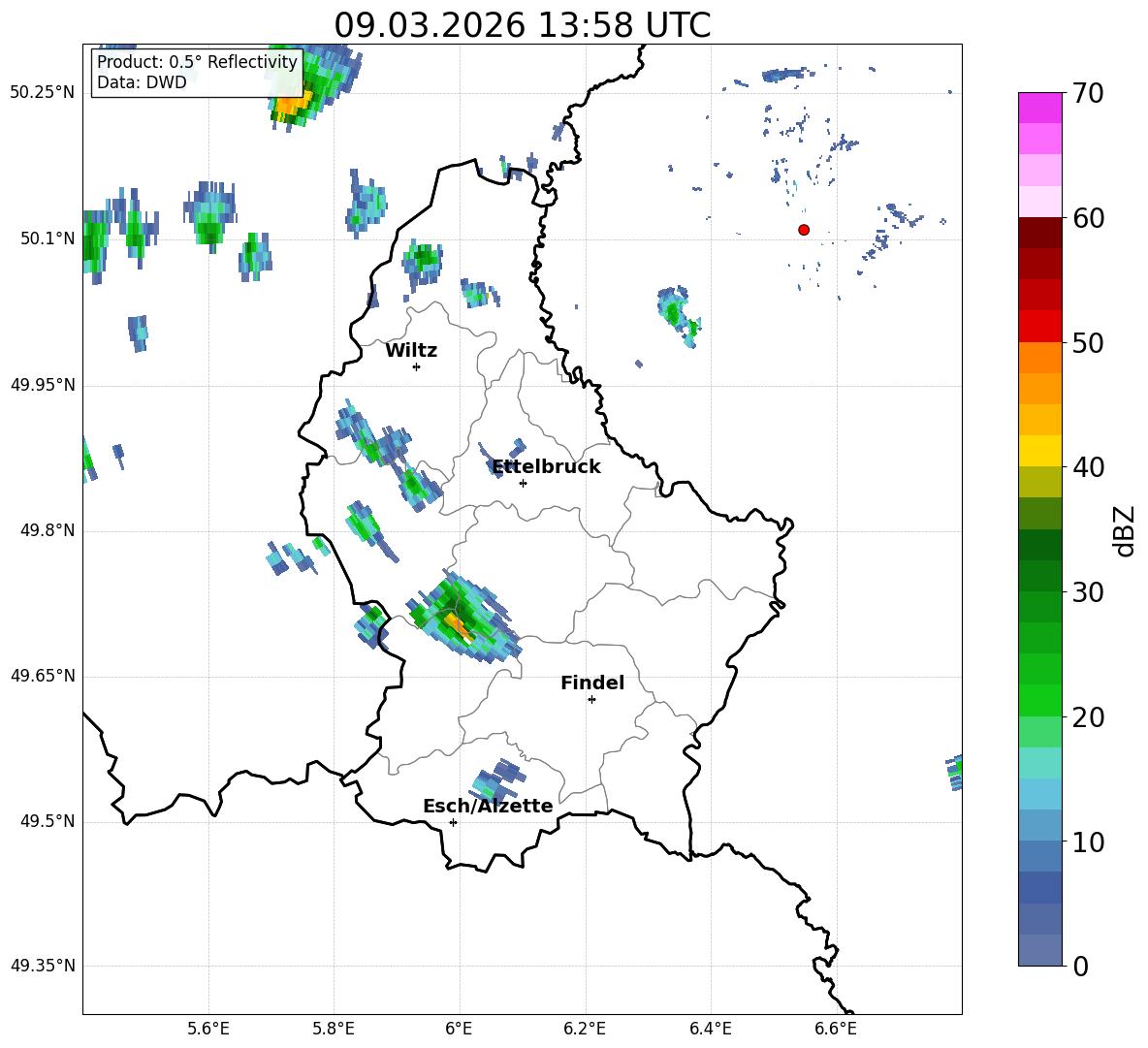The width and height of the screenshot is (1148, 1048).
Task: Click the Wiltz station cross marker
Action: pos(416,366)
